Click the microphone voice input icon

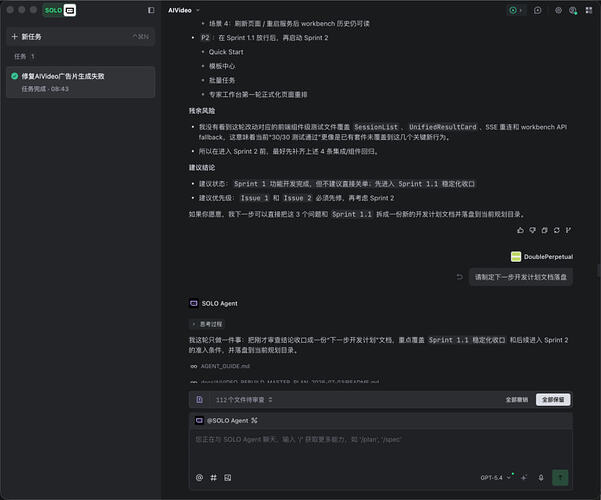541,477
